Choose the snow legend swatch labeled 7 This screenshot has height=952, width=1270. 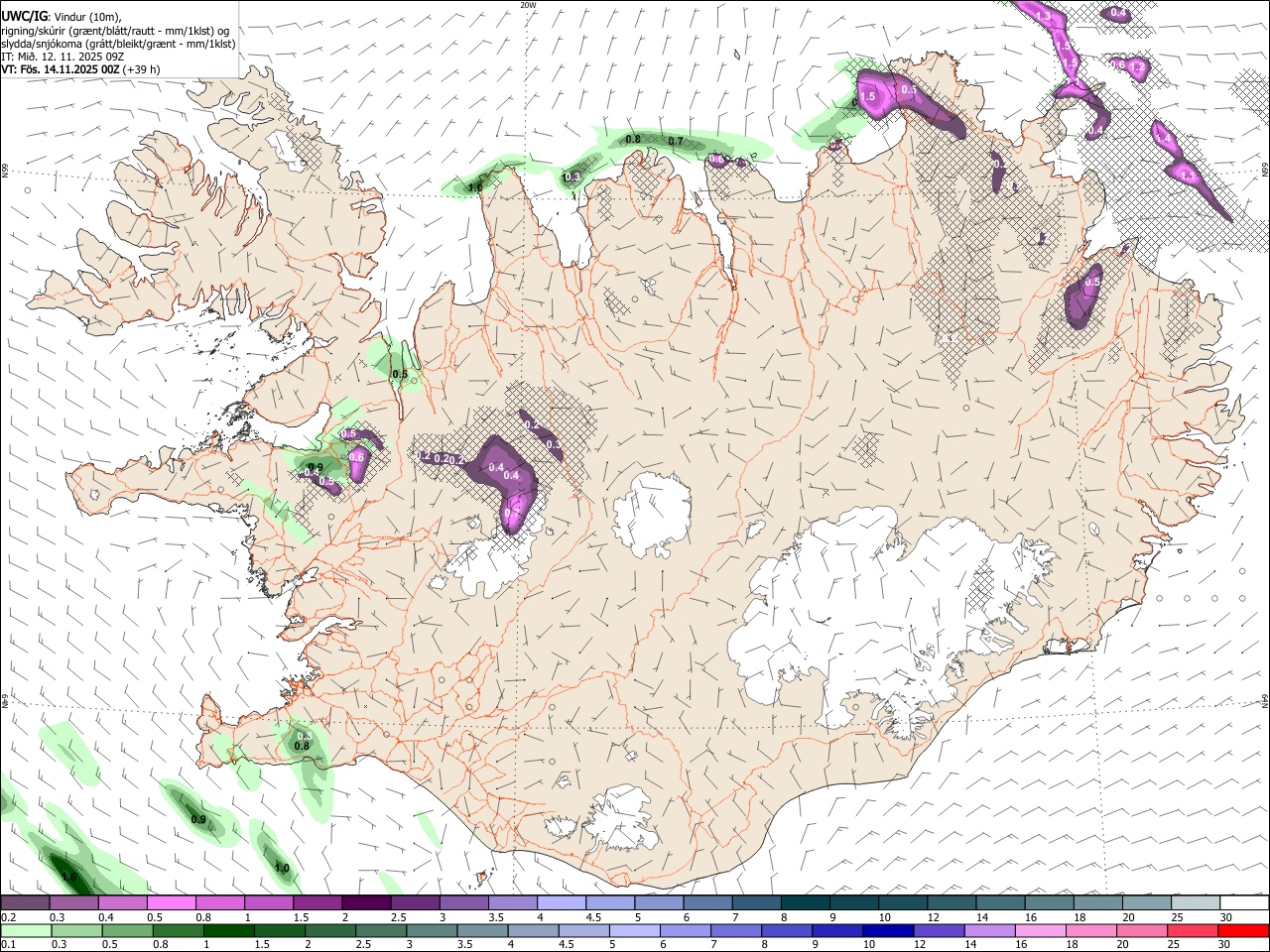(755, 903)
